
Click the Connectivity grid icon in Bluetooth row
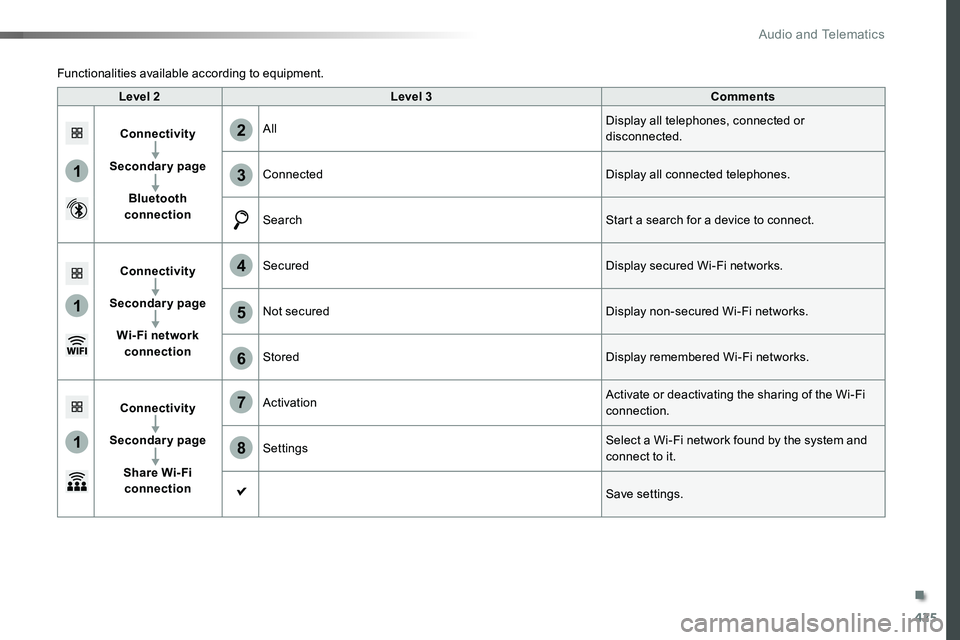pyautogui.click(x=77, y=133)
